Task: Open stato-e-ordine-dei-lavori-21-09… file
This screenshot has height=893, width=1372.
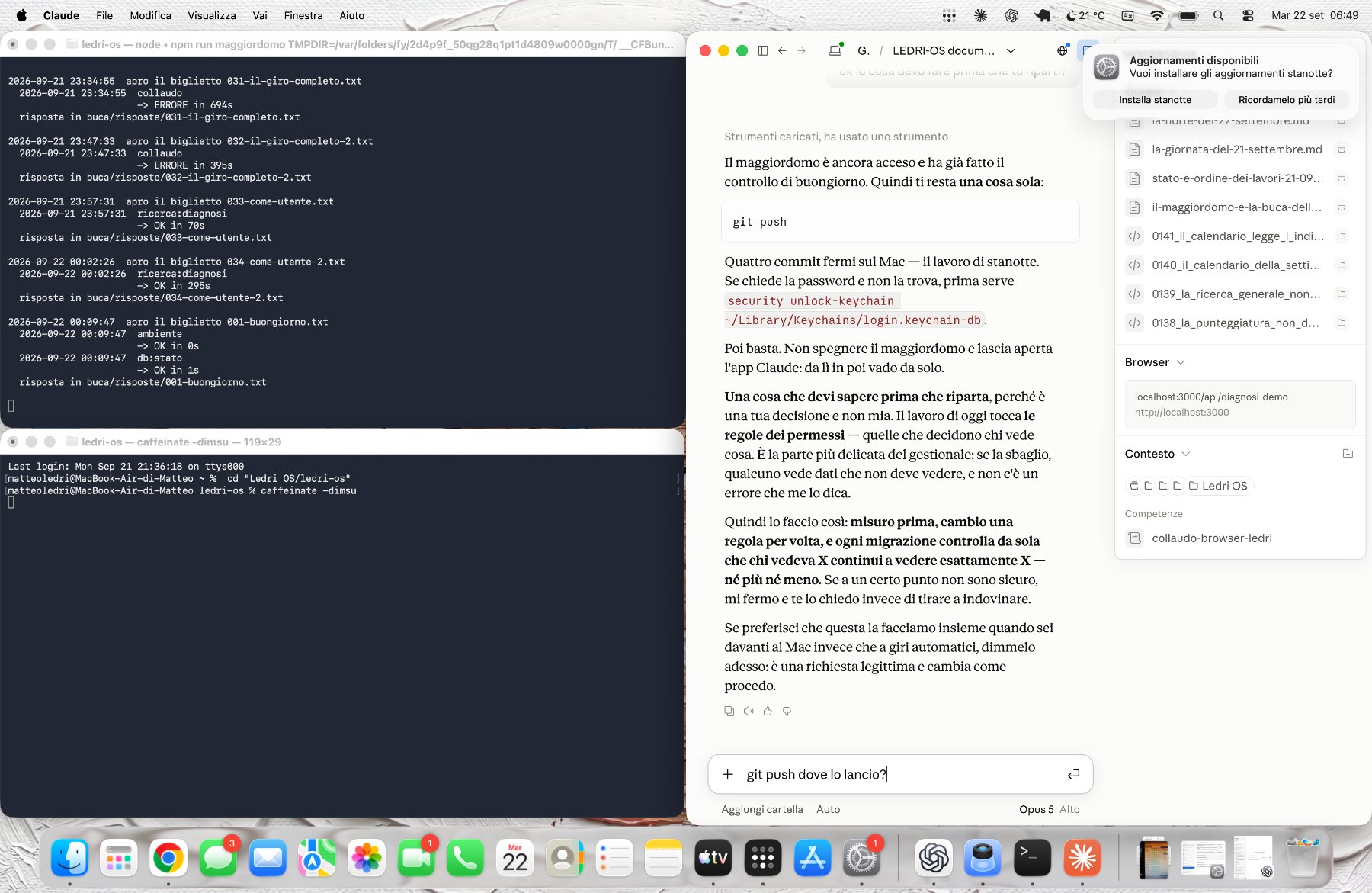Action: tap(1238, 178)
